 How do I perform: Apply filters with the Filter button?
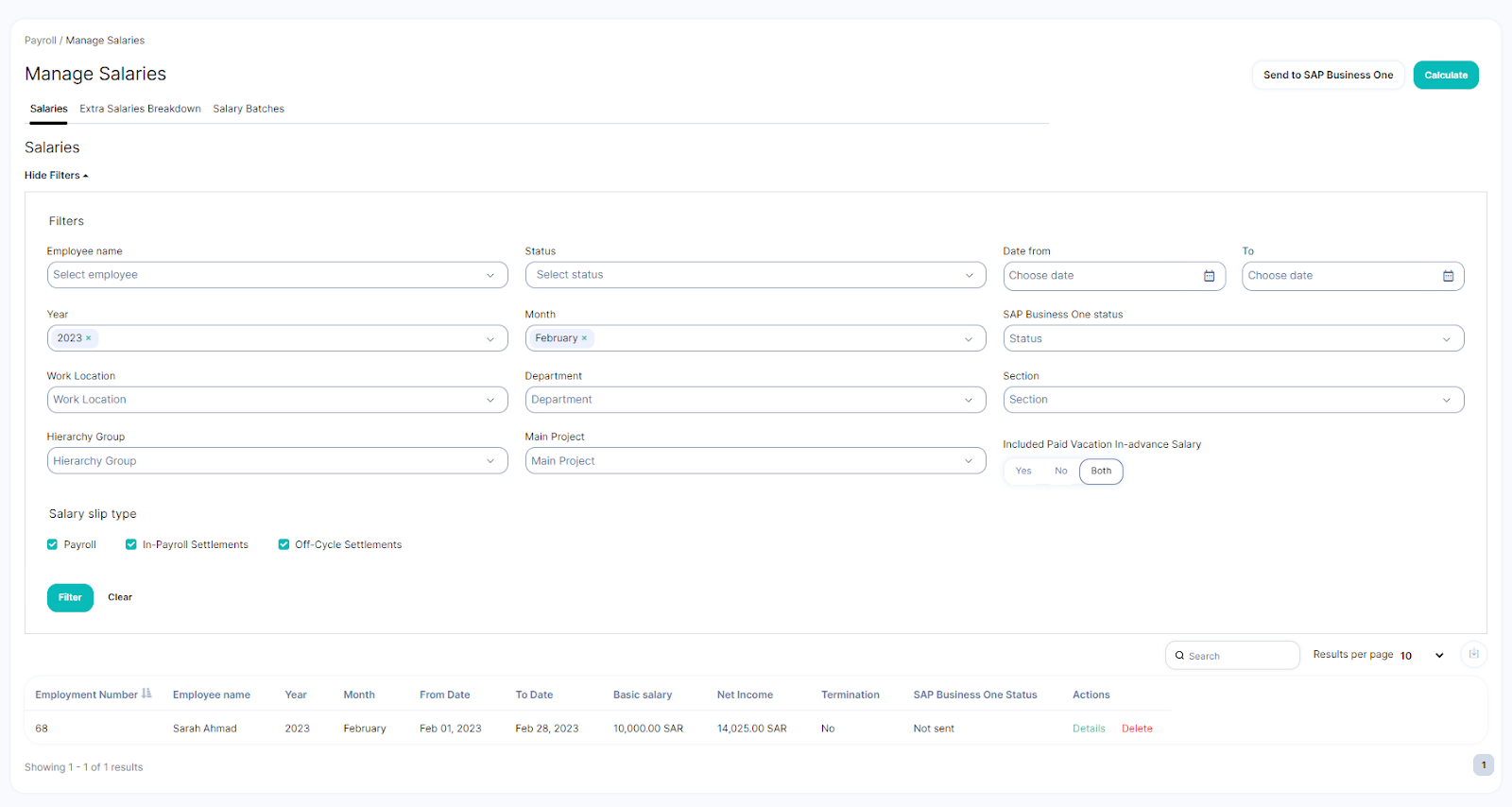coord(70,597)
